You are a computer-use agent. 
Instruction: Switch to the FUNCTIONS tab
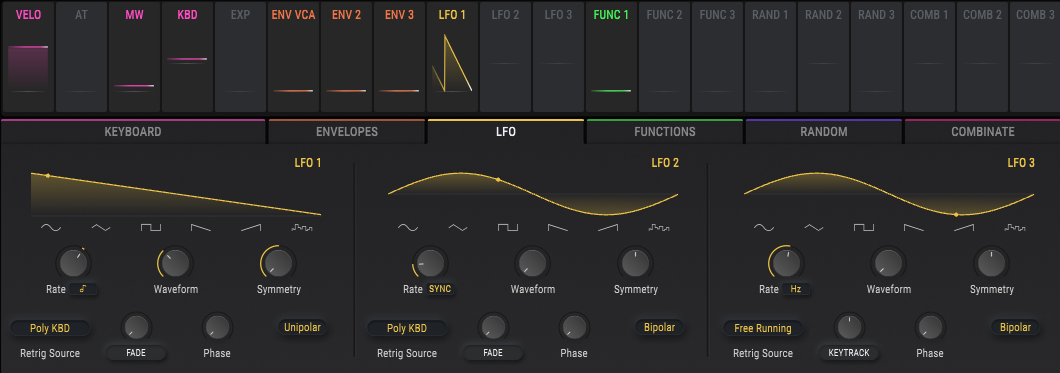[665, 132]
